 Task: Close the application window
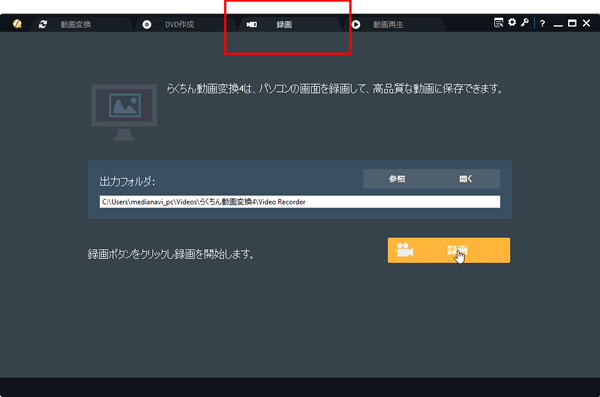(586, 23)
